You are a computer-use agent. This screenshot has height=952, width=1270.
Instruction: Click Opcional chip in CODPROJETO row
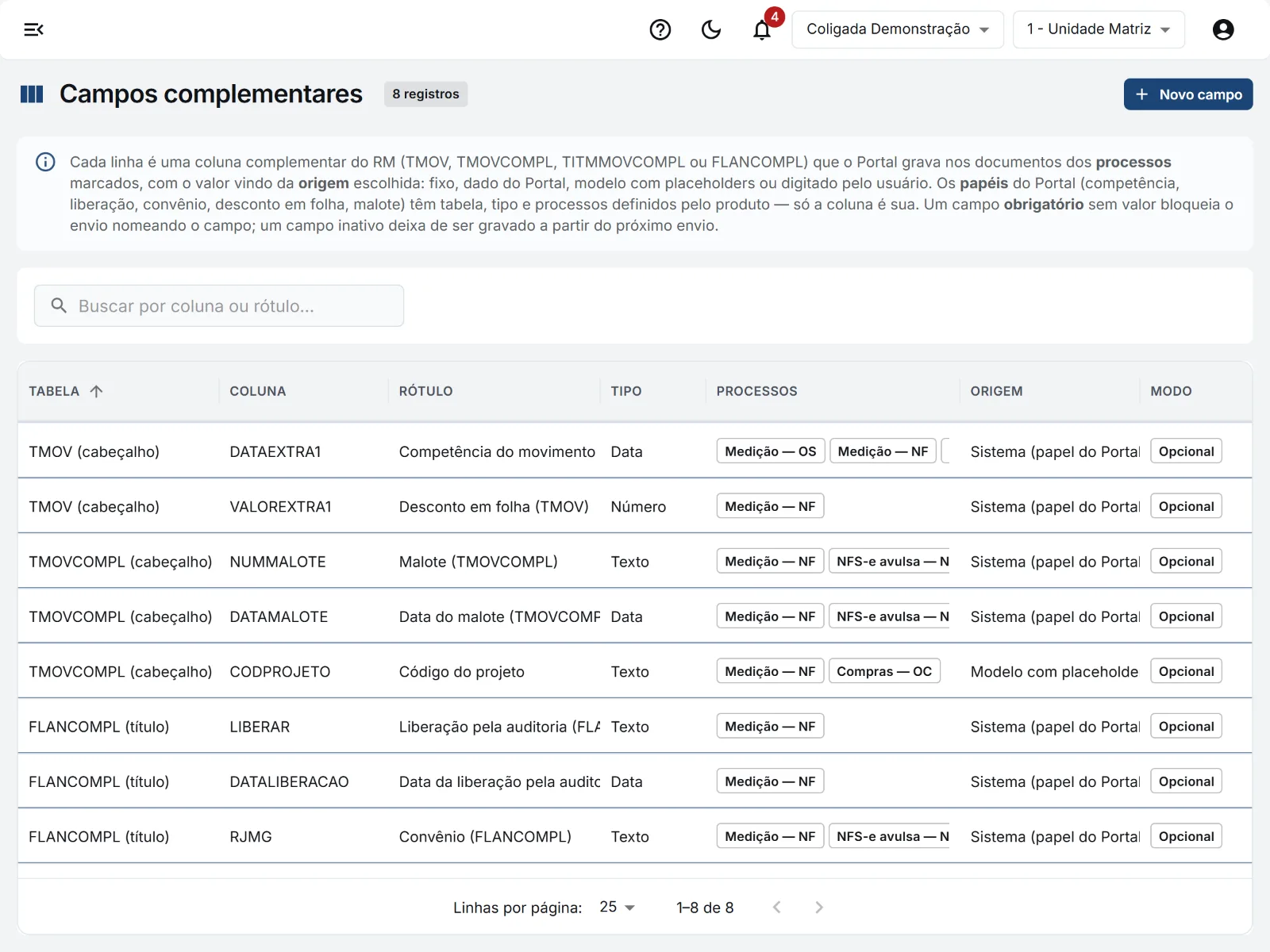[1186, 671]
